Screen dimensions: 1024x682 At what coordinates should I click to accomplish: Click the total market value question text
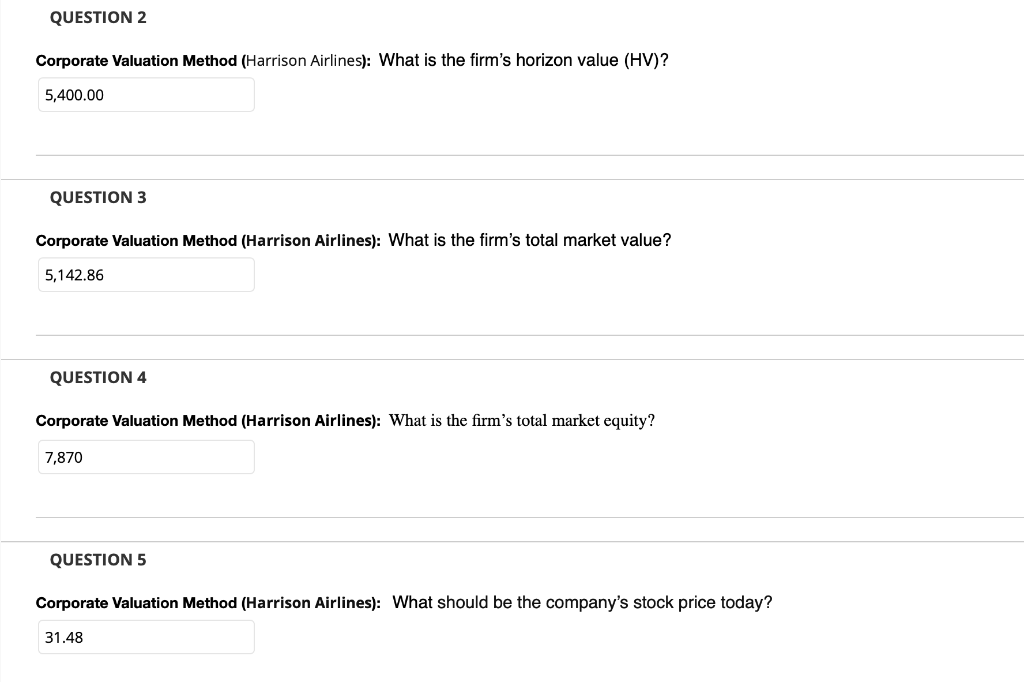click(x=530, y=240)
